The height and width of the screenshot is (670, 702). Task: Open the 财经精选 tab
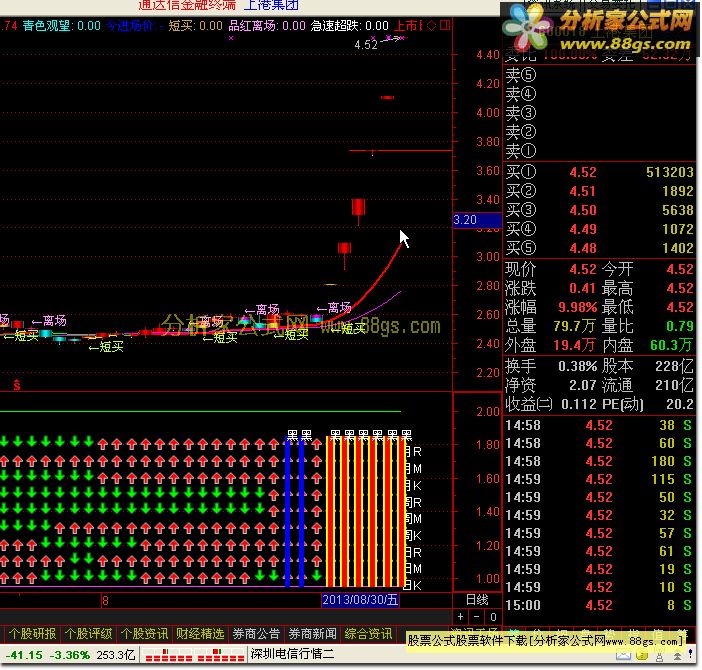[x=200, y=634]
